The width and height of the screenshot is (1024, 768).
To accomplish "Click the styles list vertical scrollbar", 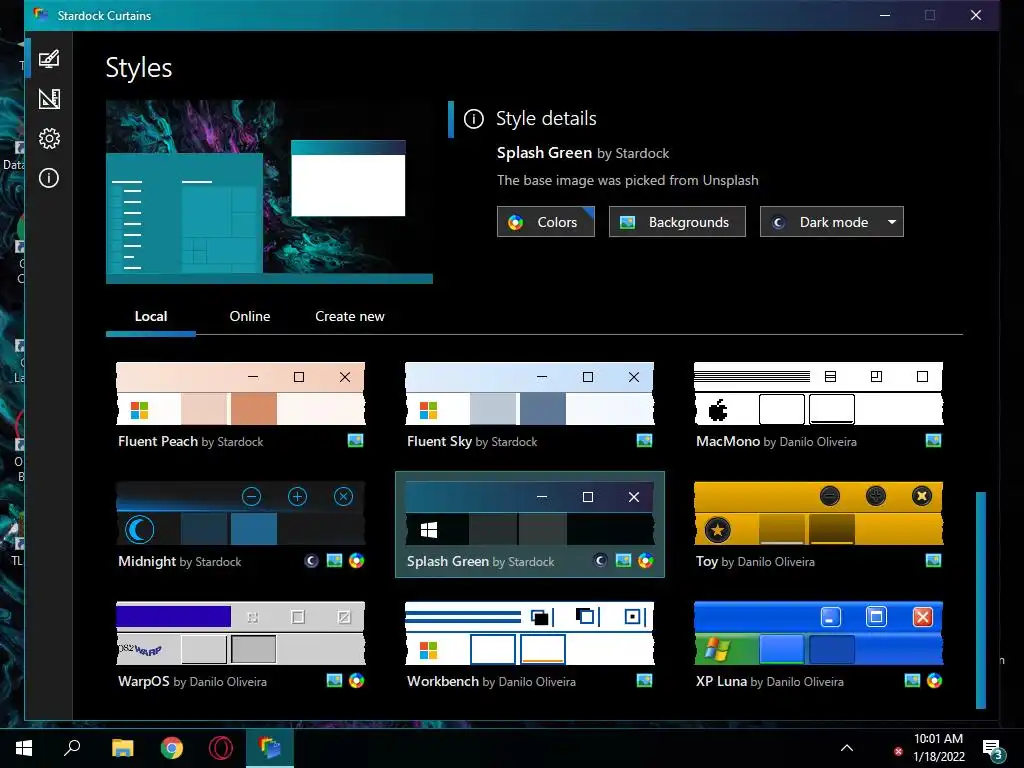I will pos(980,600).
